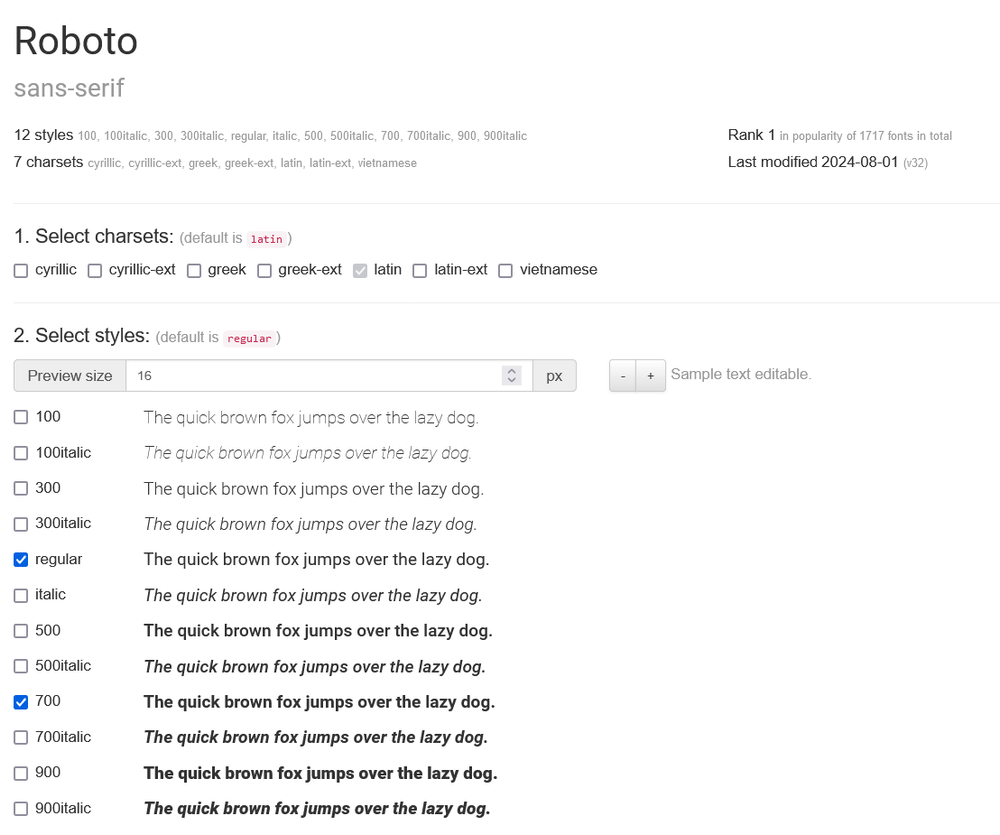Click the latin charset checkbox
1000x835 pixels.
360,271
